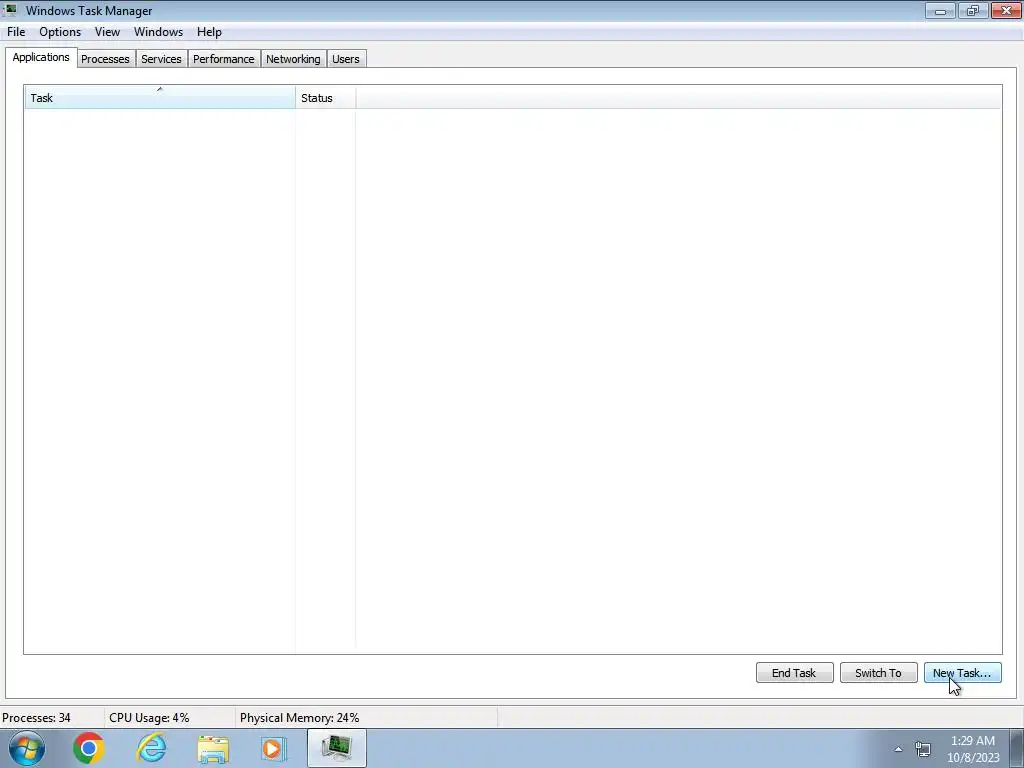Open the Options menu

[x=60, y=32]
